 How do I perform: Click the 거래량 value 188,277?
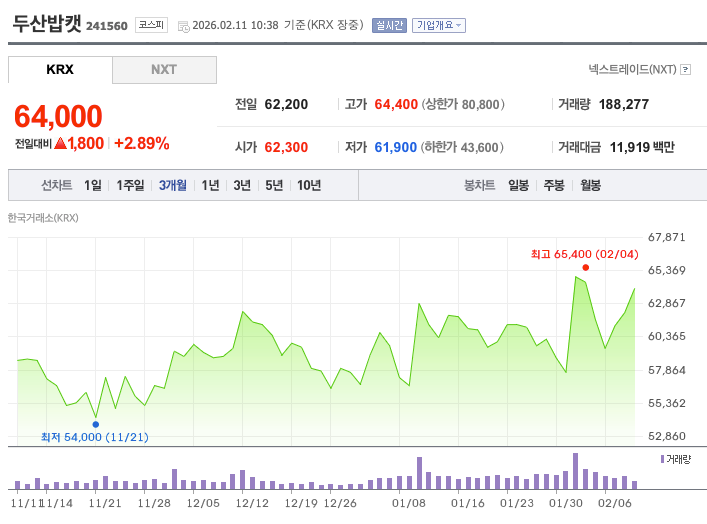coord(624,105)
